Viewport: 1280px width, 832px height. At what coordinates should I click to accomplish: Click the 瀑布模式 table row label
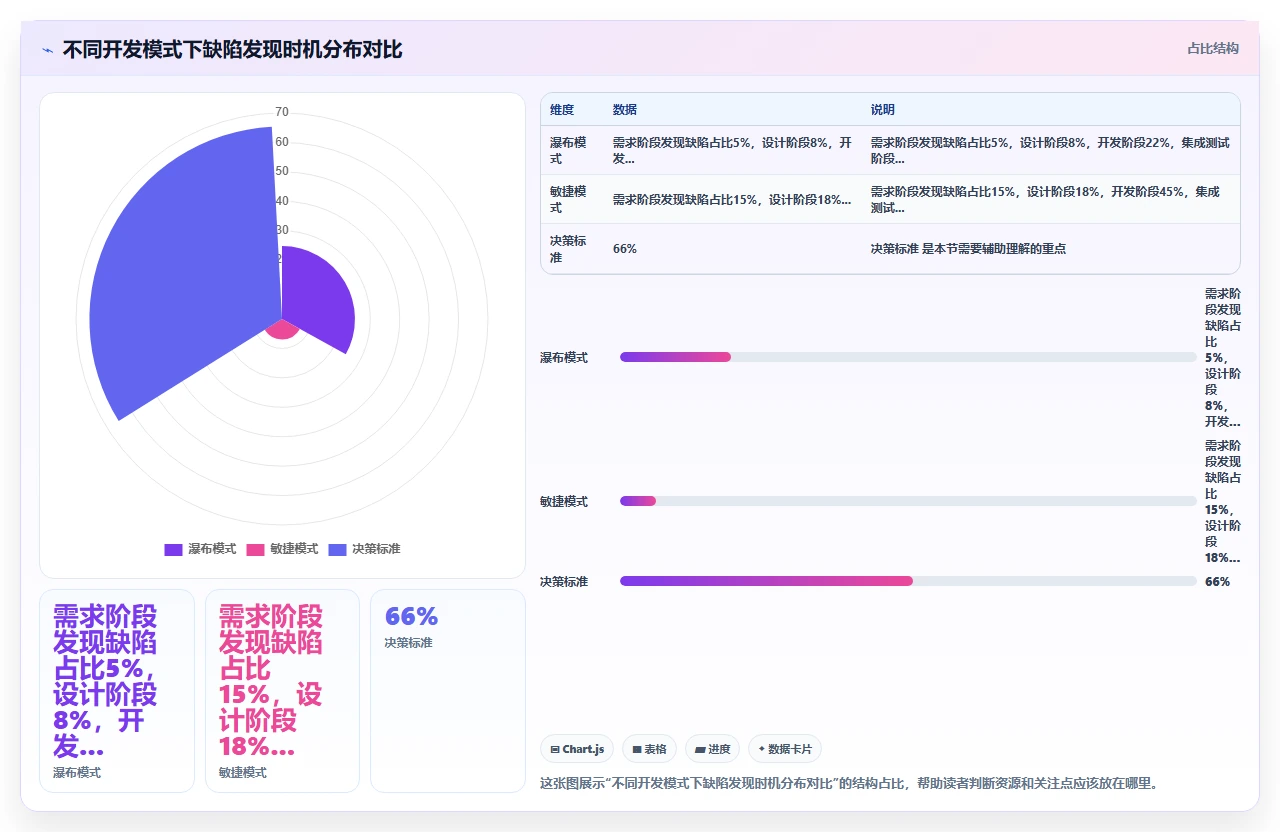coord(568,151)
